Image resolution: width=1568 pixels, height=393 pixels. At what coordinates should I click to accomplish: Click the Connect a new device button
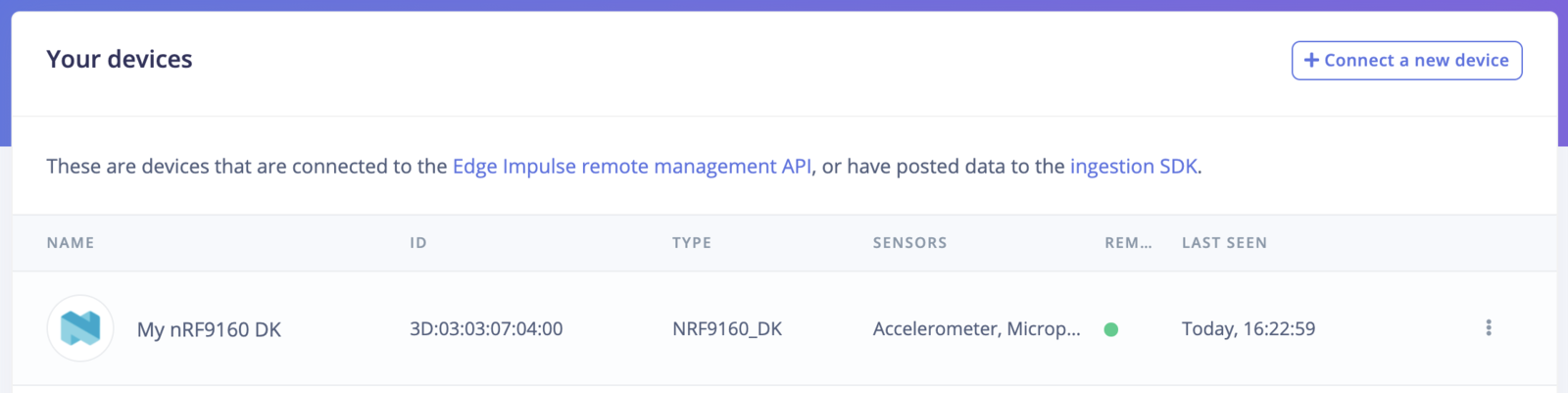[x=1406, y=61]
